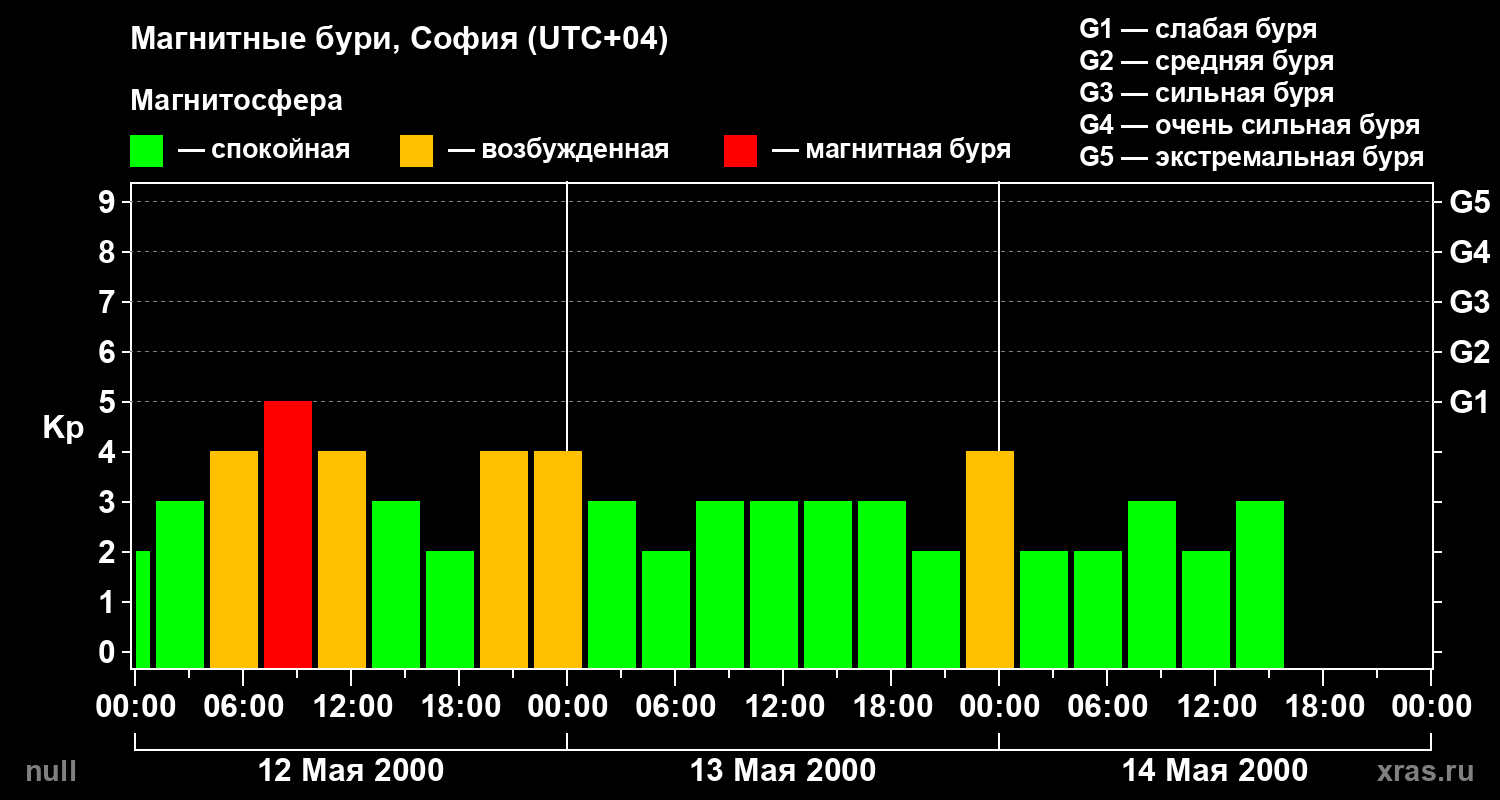Viewport: 1500px width, 800px height.
Task: Click the 'G5' right axis label
Action: pos(1469,202)
